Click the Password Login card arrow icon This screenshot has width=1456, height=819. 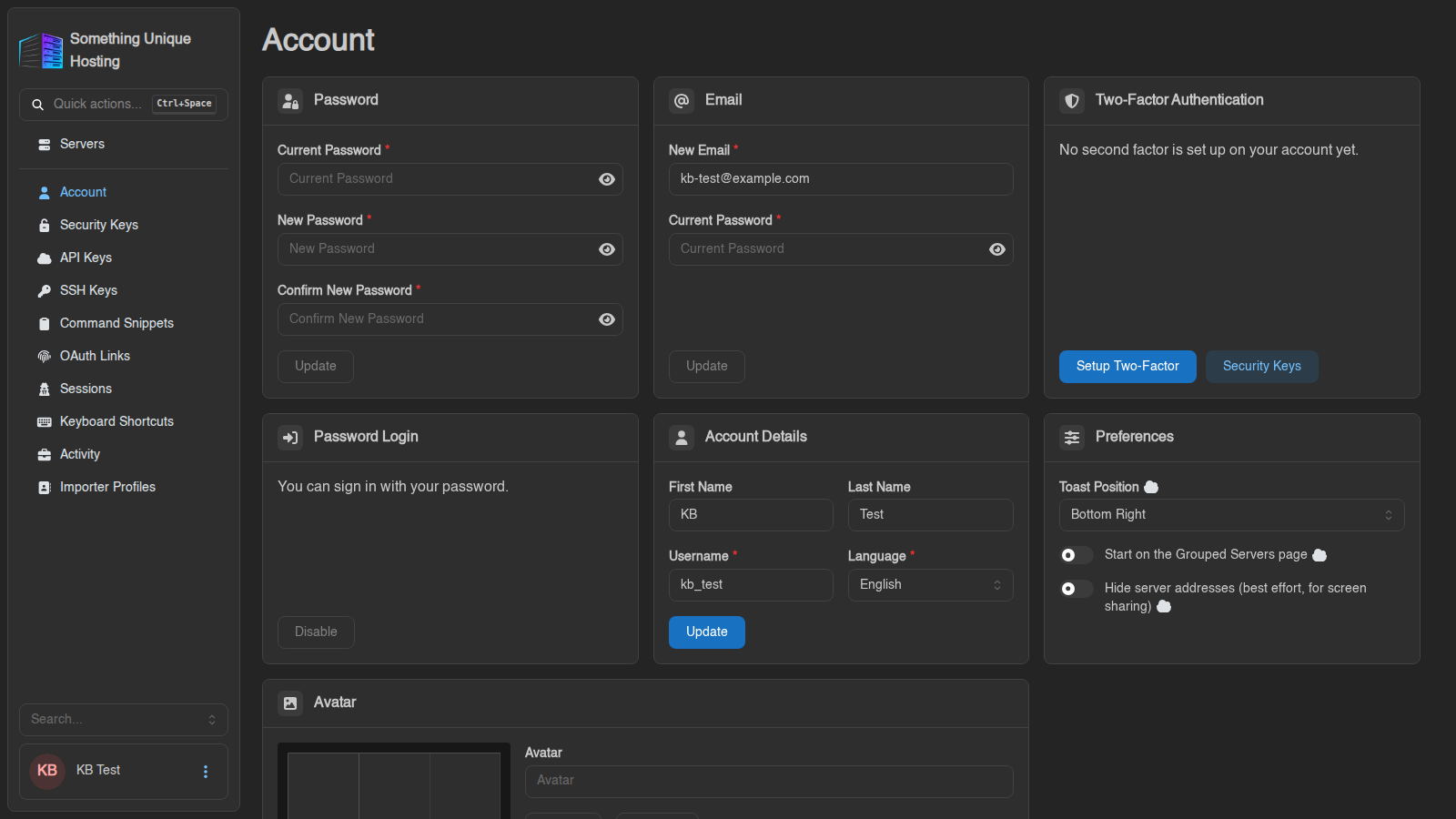click(290, 438)
